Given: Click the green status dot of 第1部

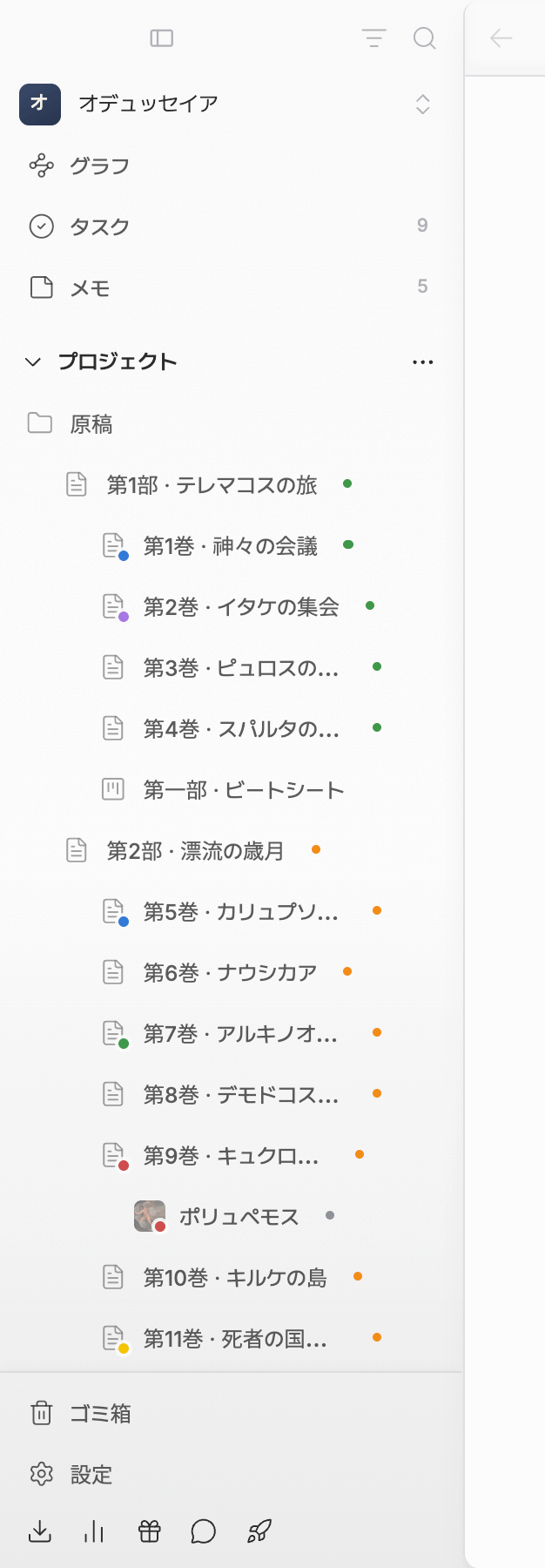Looking at the screenshot, I should [x=347, y=483].
